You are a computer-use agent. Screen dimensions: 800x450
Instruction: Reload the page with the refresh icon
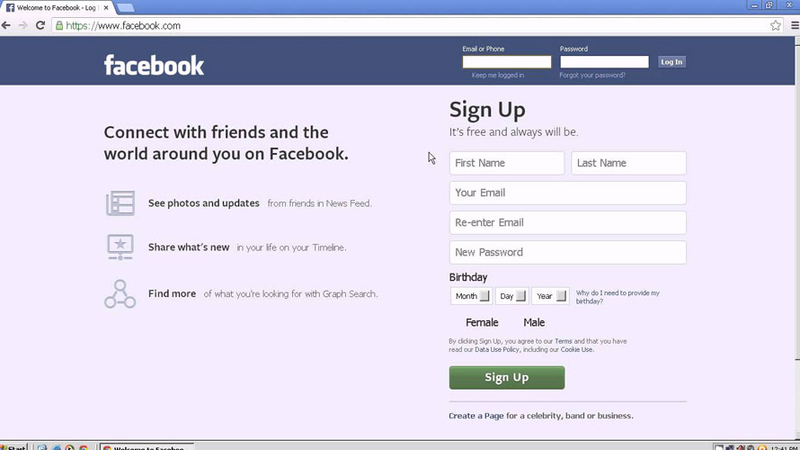pyautogui.click(x=40, y=26)
